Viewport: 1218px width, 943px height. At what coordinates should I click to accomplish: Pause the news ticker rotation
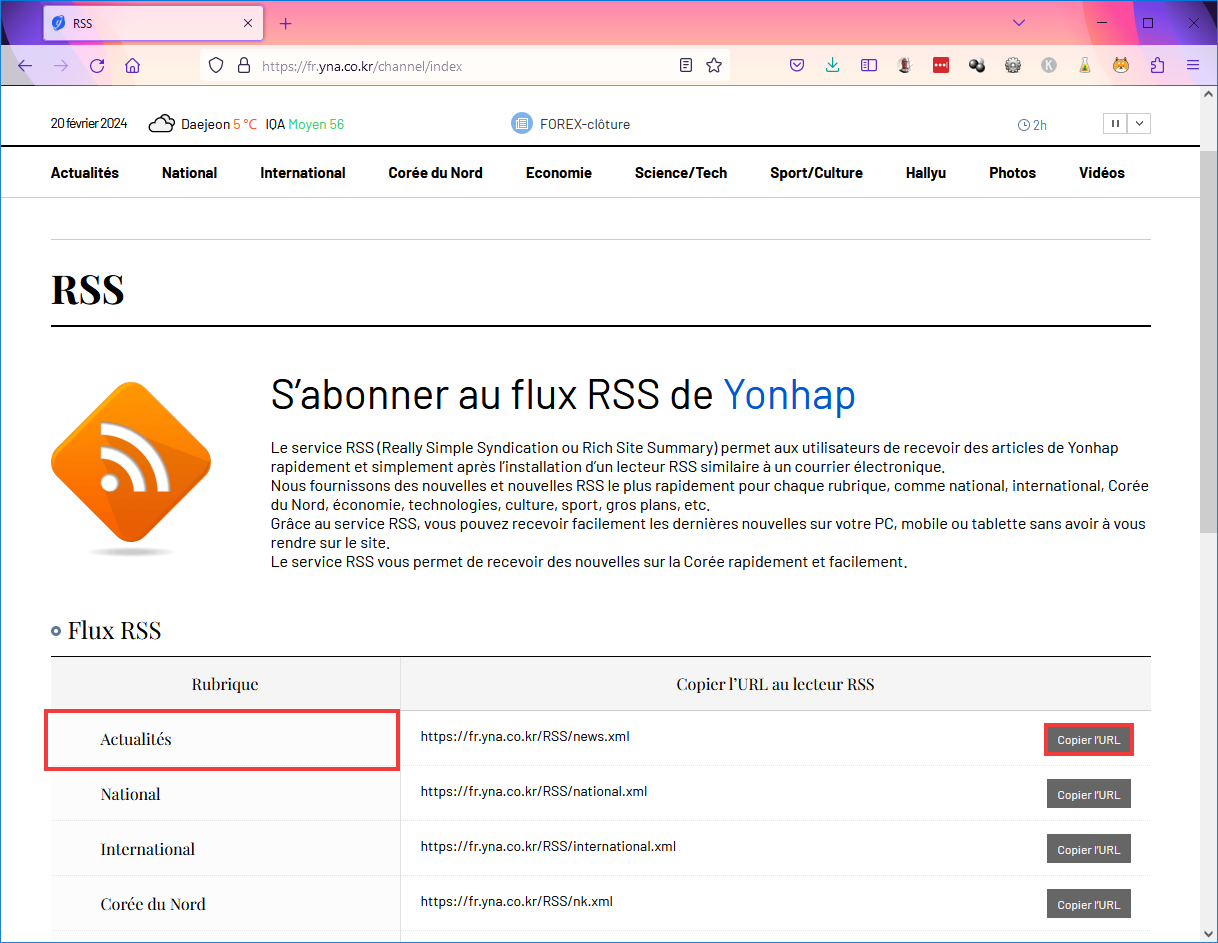click(x=1114, y=124)
